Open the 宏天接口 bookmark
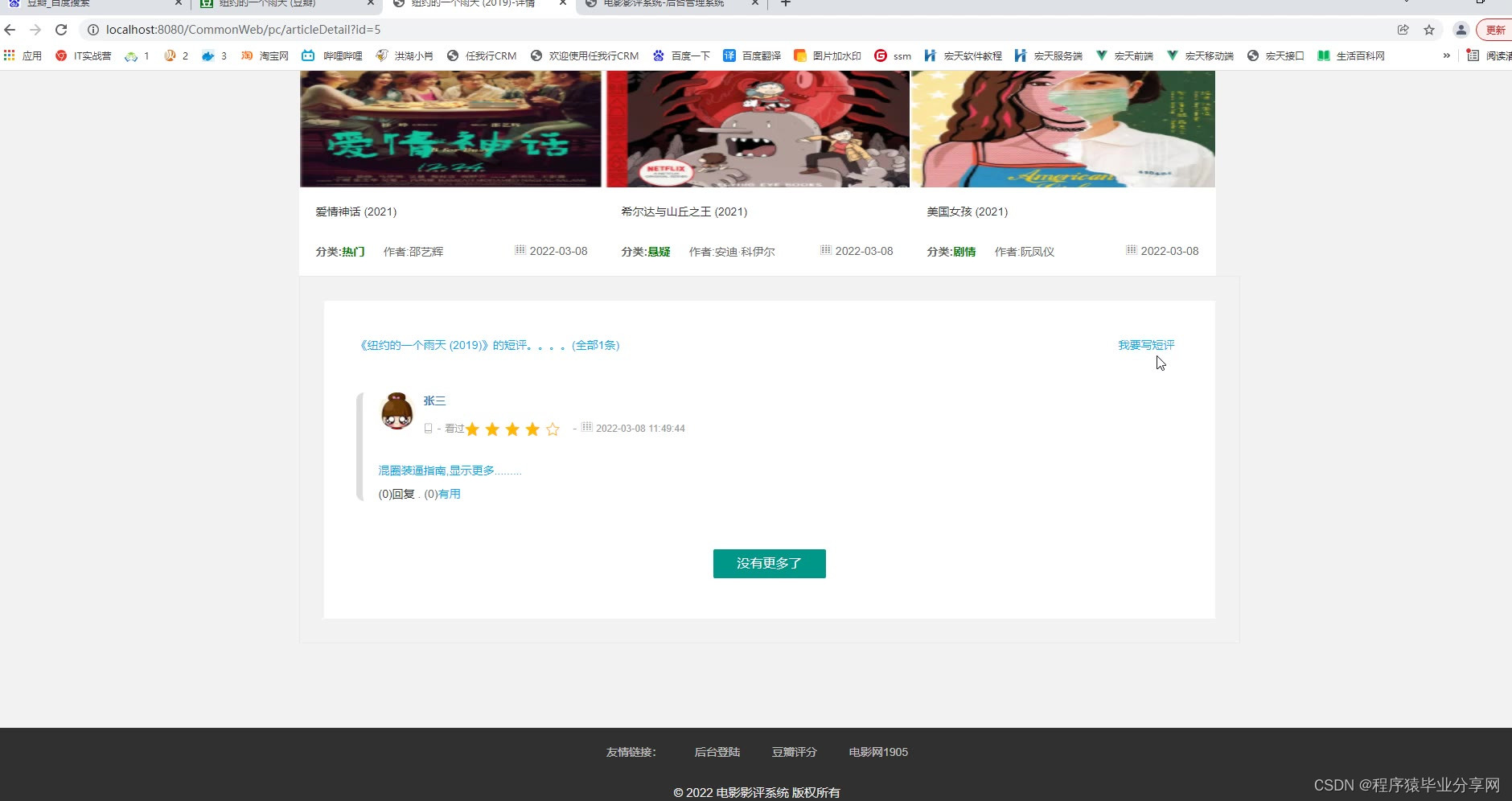 [x=1276, y=55]
